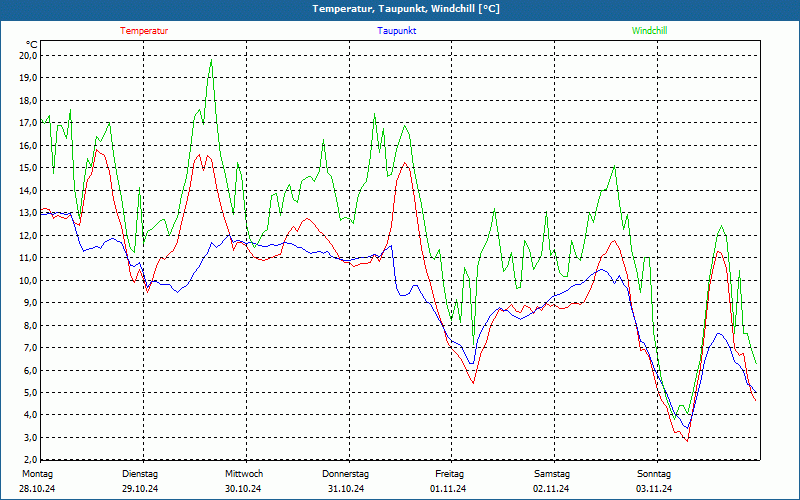Click the blue Taupunkt legend label
Viewport: 800px width, 500px height.
pos(396,31)
